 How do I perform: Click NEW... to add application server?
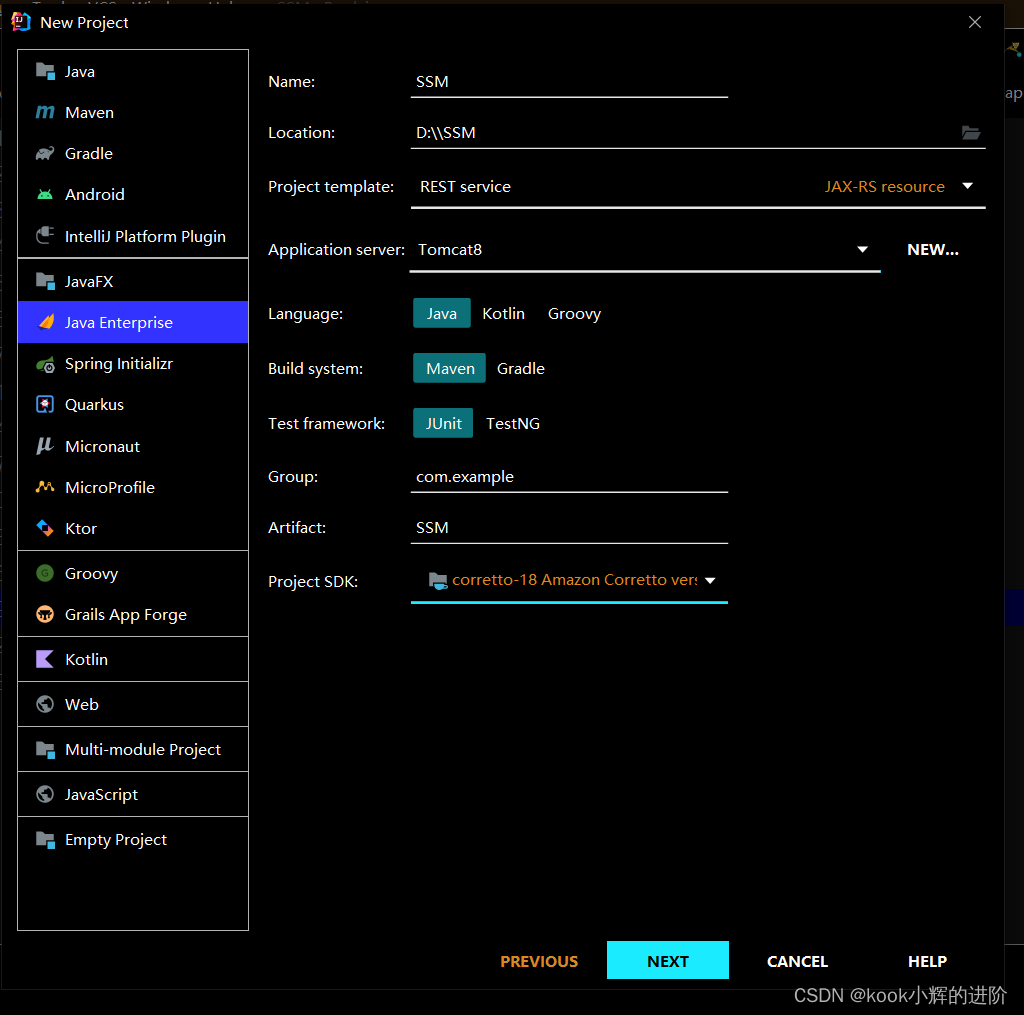point(933,250)
